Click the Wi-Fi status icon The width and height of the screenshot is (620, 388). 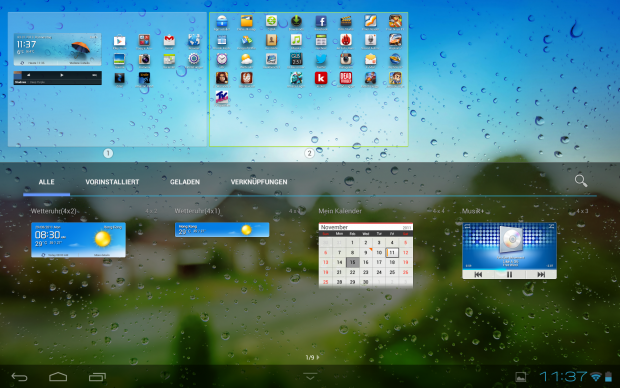tap(595, 377)
